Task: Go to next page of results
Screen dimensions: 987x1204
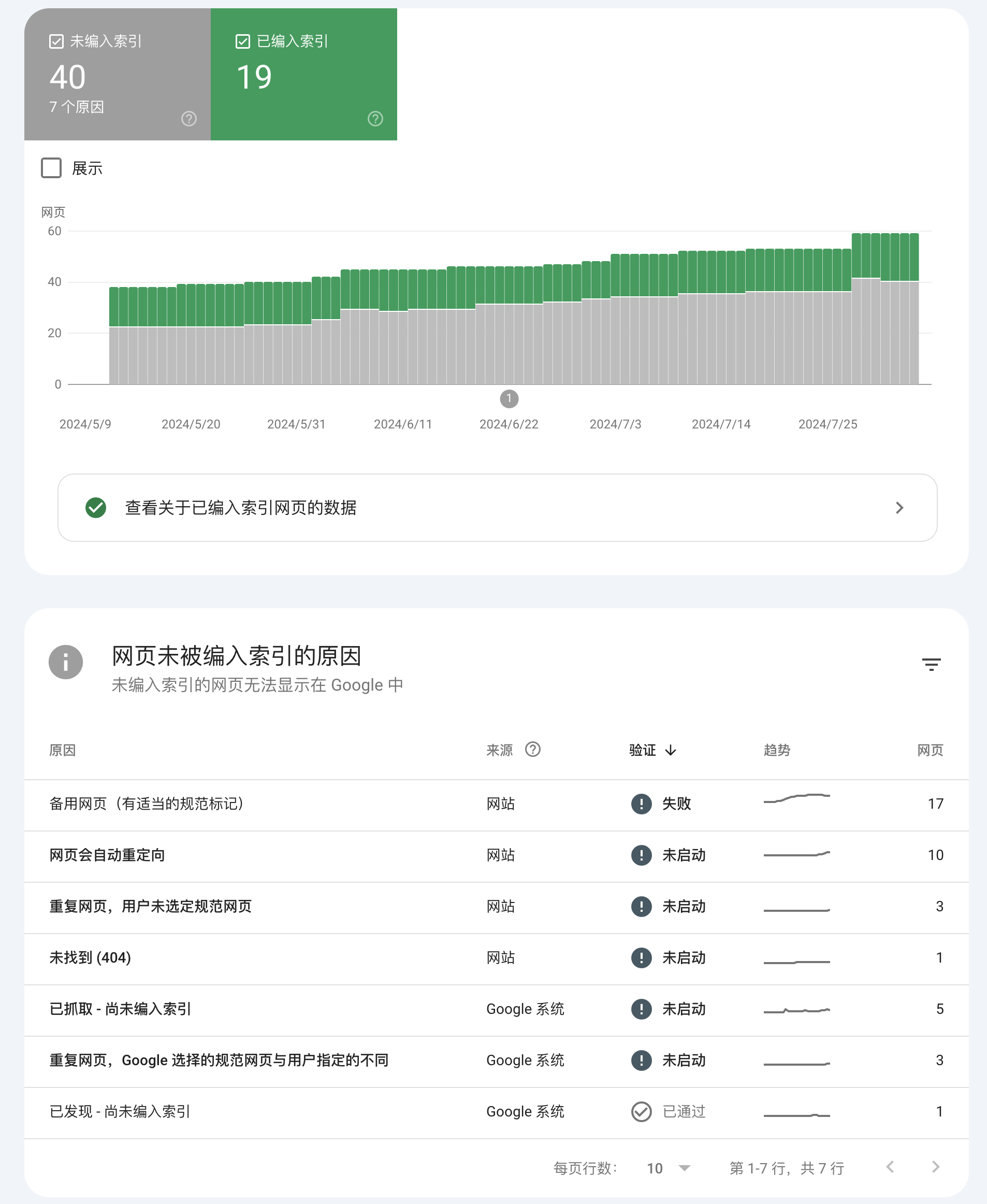Action: (935, 1167)
